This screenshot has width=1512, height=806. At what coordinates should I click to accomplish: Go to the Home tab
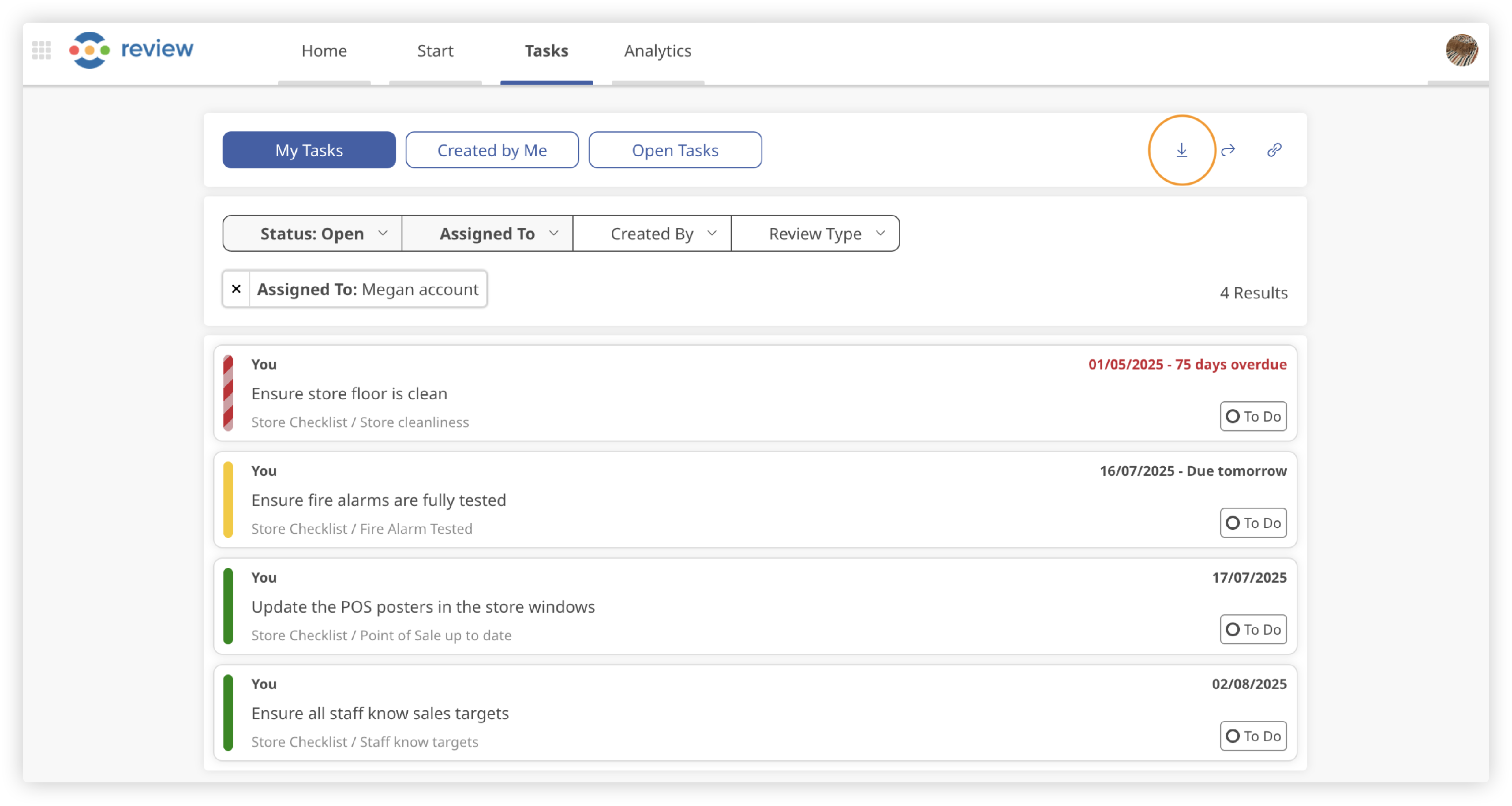324,51
